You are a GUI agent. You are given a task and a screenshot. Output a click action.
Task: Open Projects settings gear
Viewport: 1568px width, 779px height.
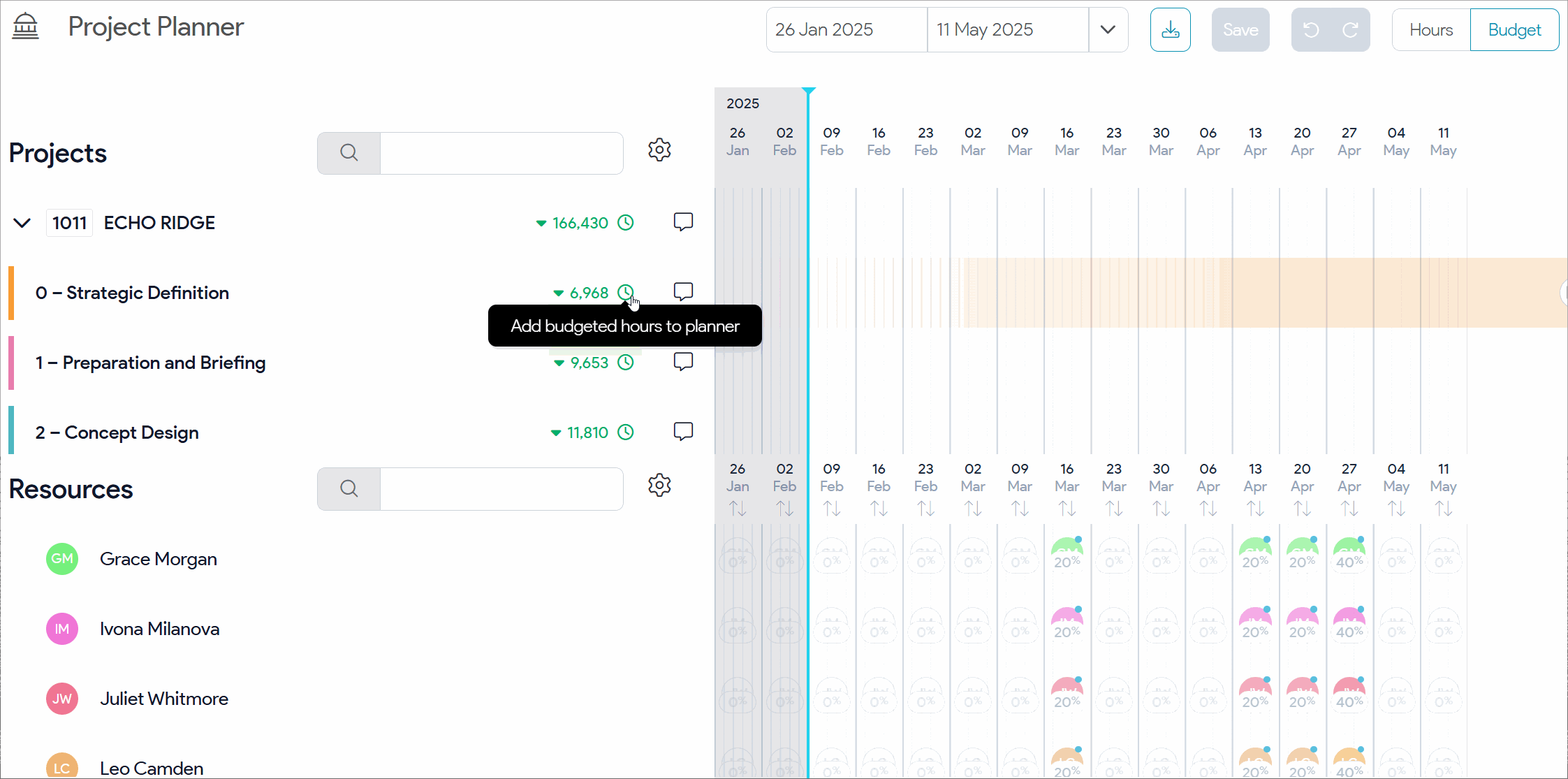pos(659,150)
